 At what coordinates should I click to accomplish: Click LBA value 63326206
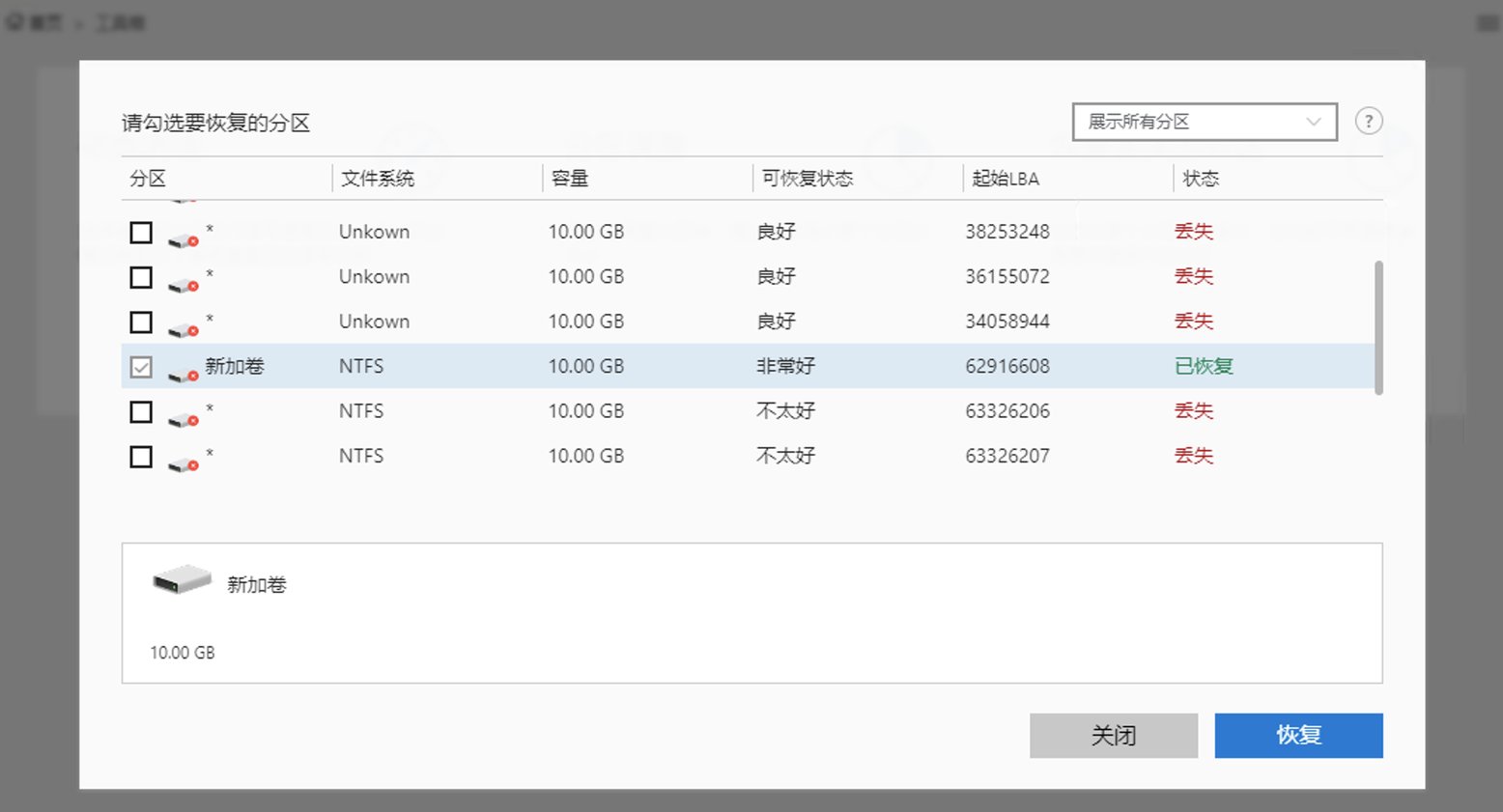1007,411
